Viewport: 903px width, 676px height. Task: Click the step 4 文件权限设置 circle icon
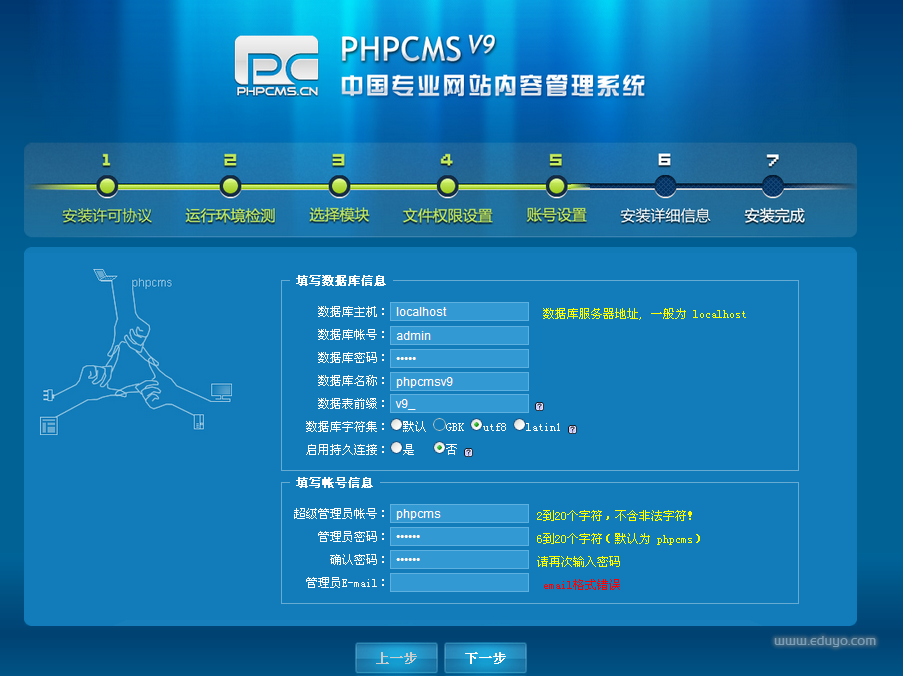point(447,186)
